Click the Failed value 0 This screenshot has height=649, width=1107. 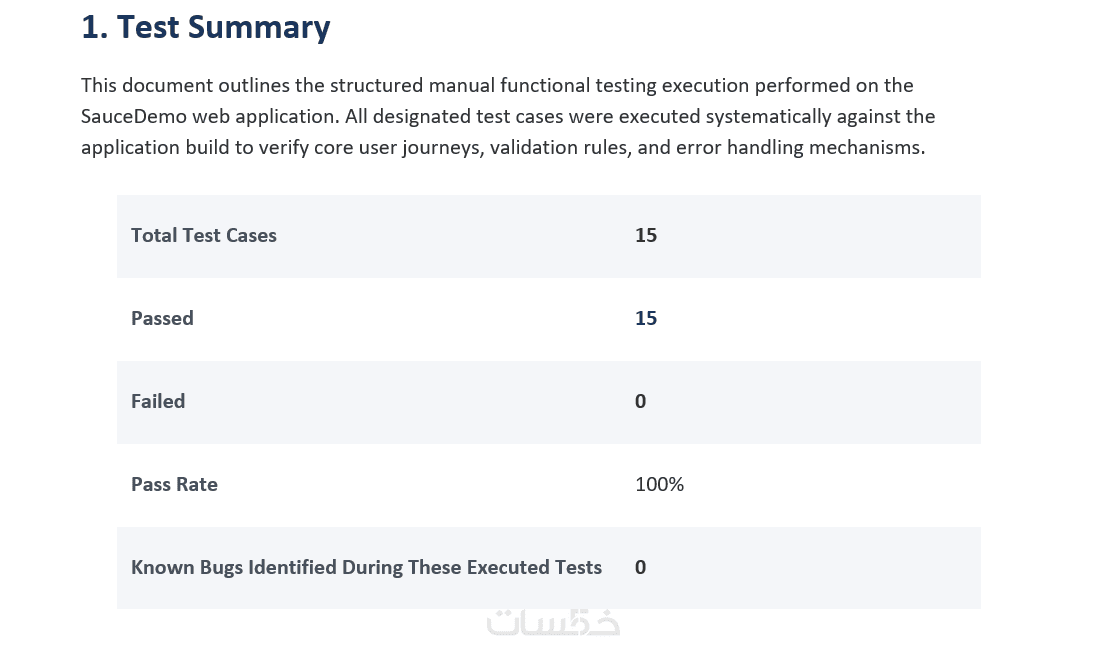(640, 401)
